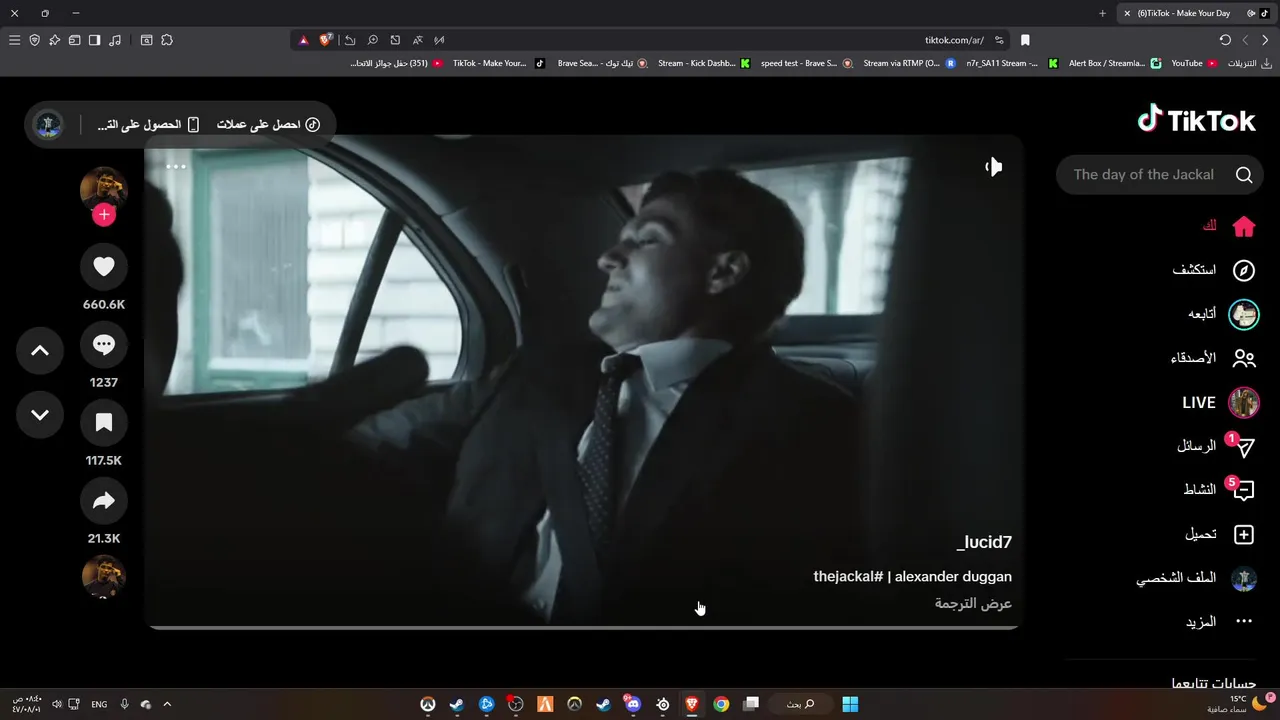Go to the next video with down chevron
The image size is (1280, 720).
pyautogui.click(x=40, y=414)
